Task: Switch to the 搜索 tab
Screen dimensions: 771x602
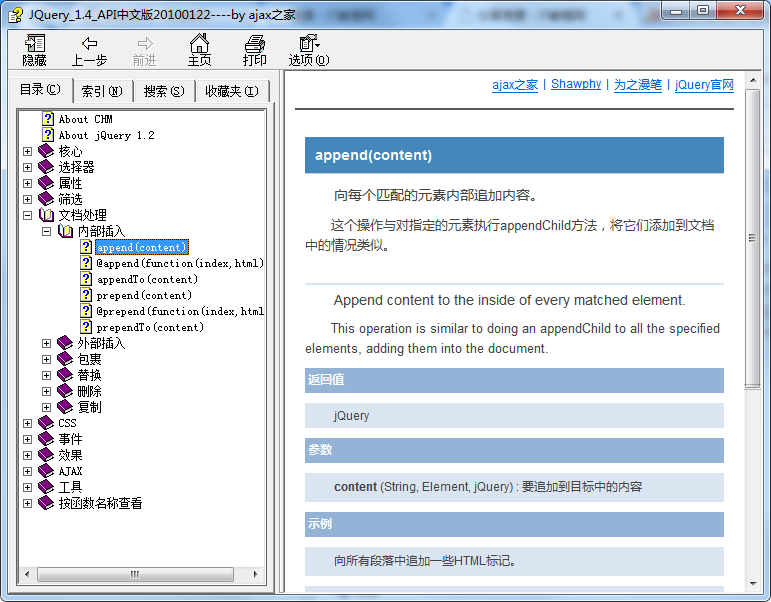Action: (x=163, y=91)
